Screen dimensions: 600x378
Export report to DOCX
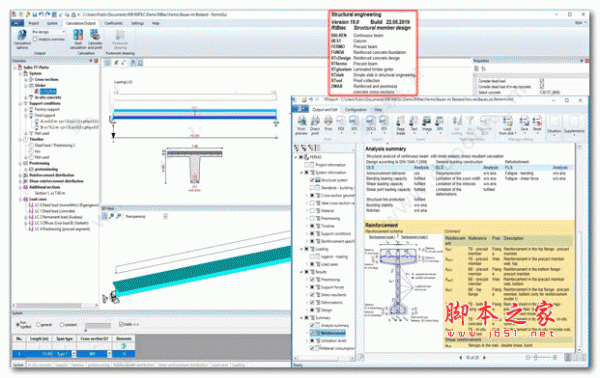pos(370,124)
